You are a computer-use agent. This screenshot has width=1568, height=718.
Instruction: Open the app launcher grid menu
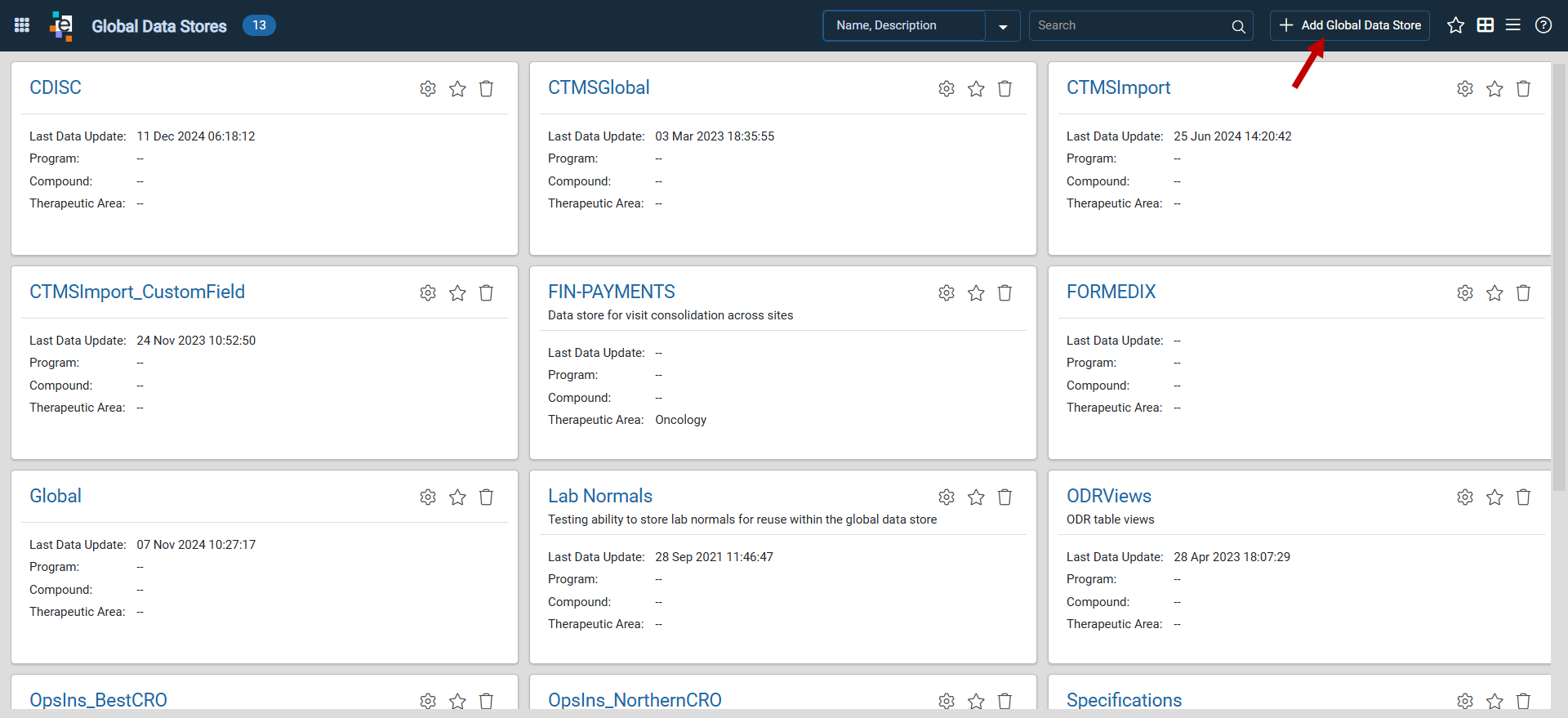tap(22, 25)
